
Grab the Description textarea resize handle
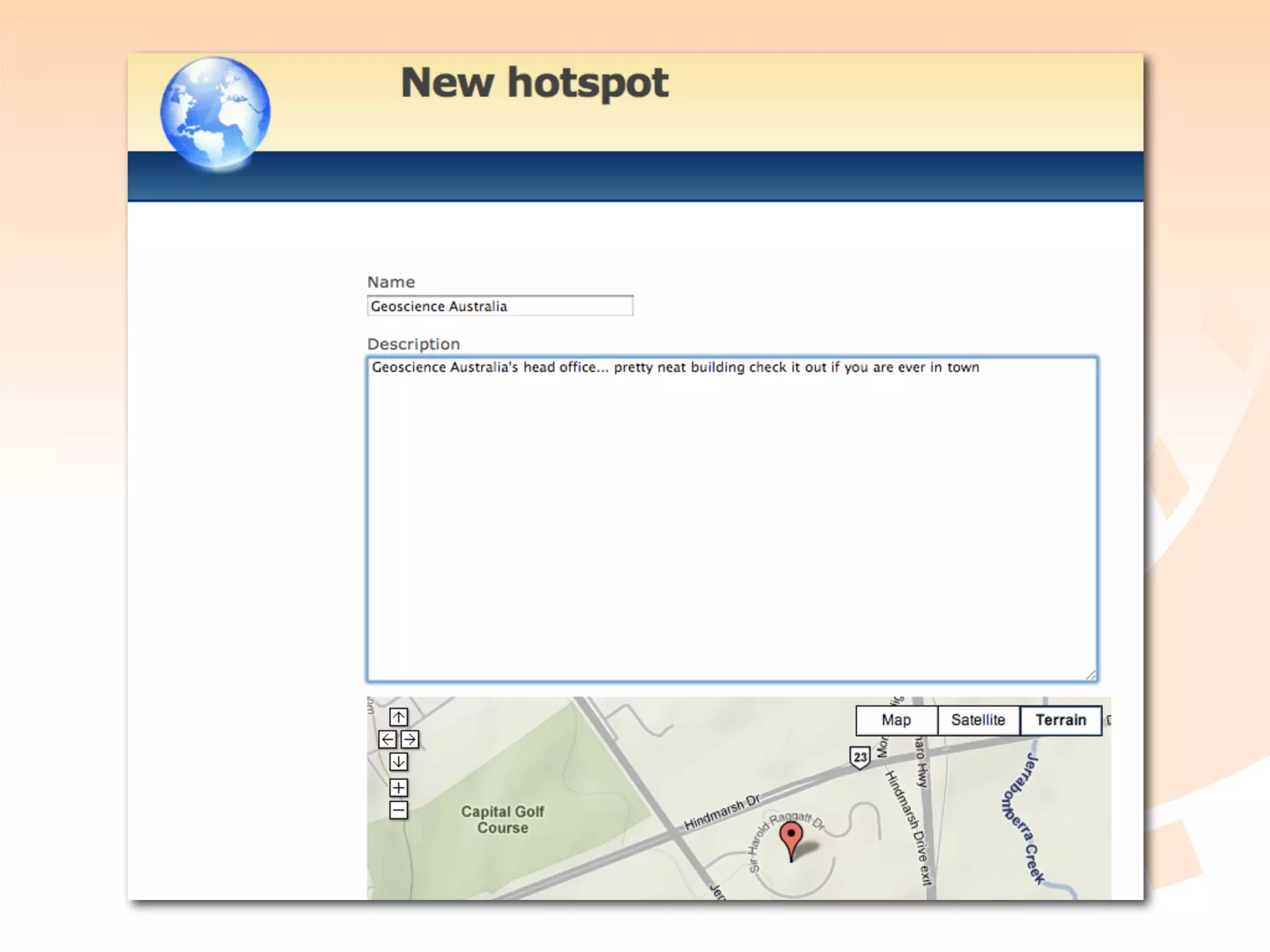coord(1091,676)
